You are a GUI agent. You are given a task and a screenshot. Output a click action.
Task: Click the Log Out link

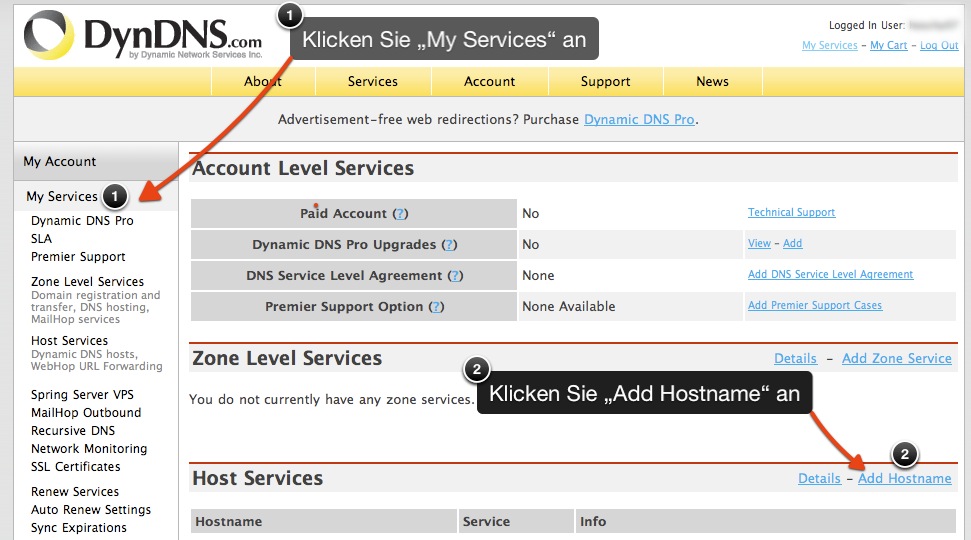pos(939,46)
